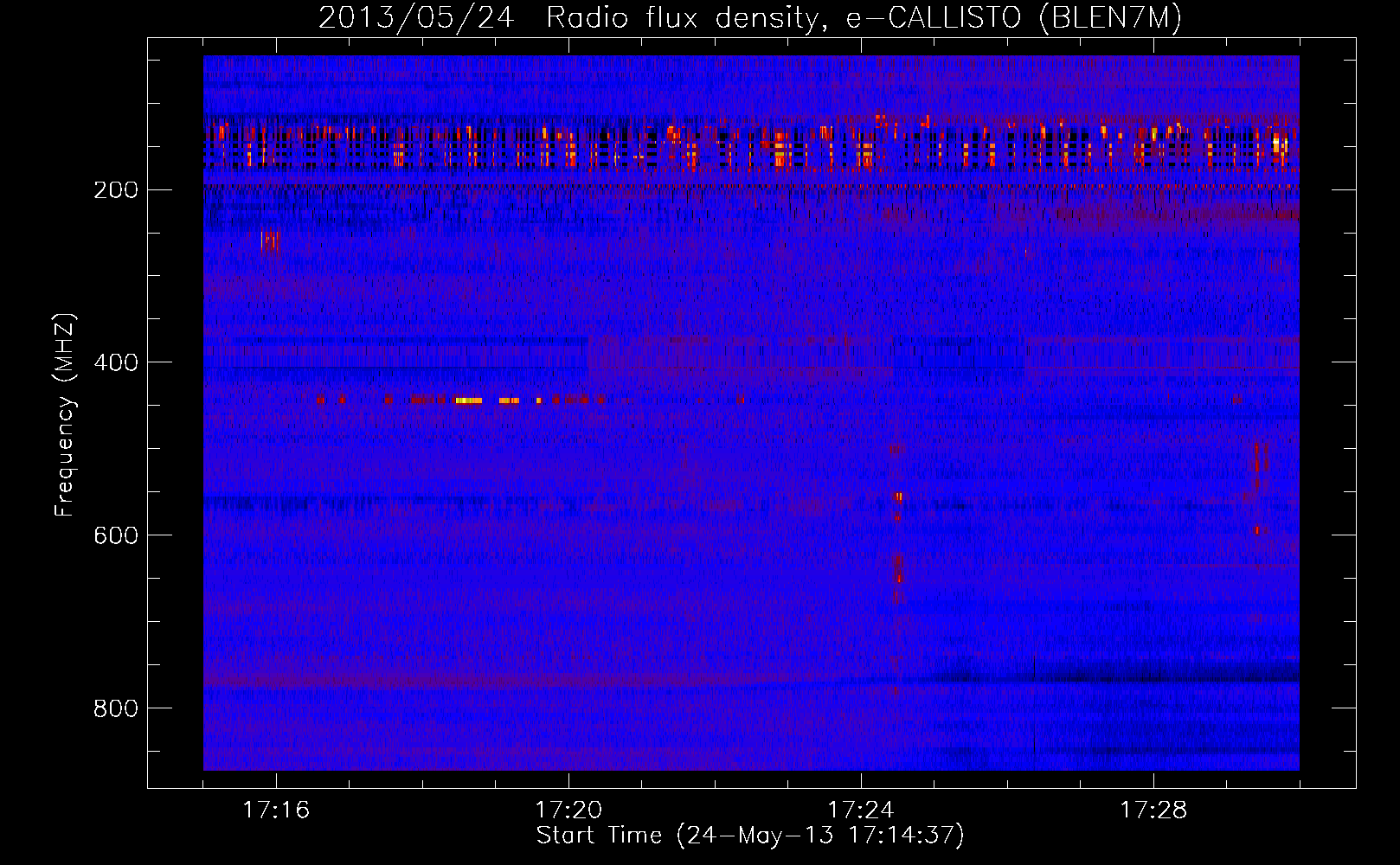Click the '600' frequency tick label

[115, 536]
